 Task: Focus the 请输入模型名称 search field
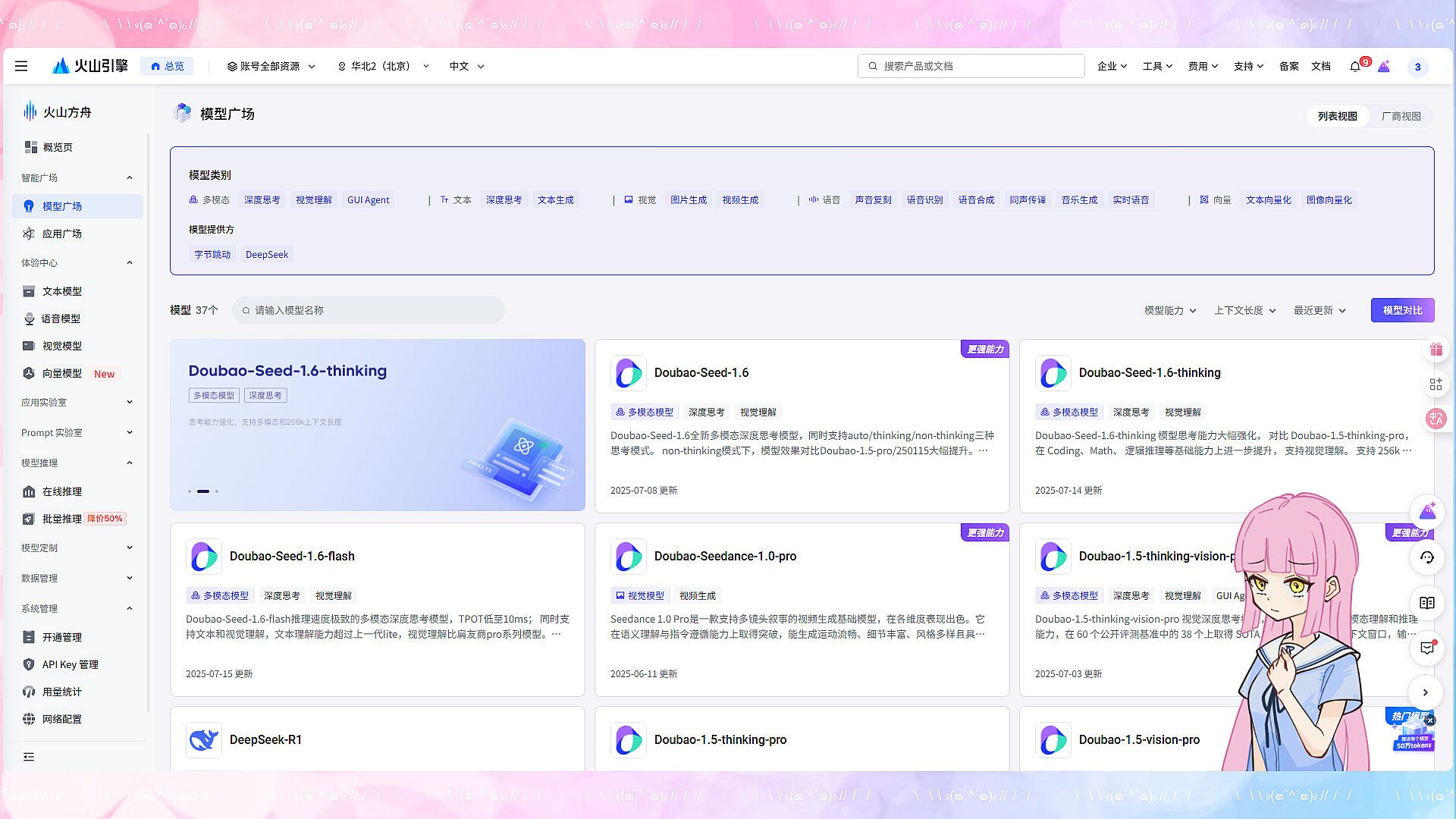tap(369, 310)
